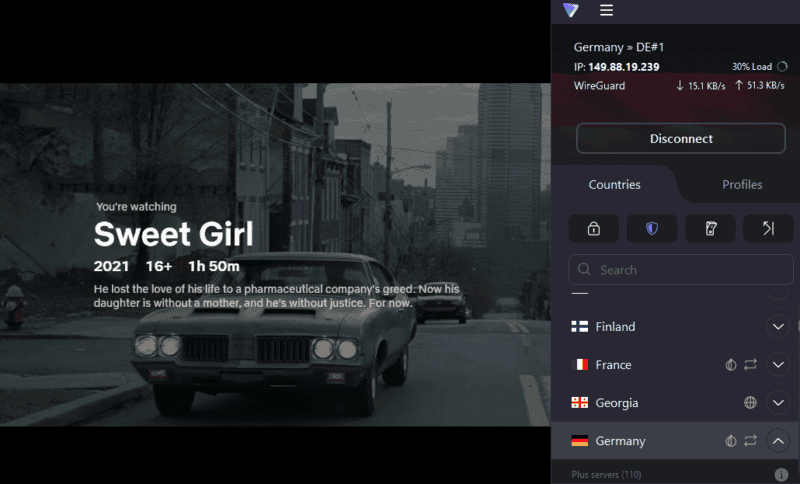Screen dimensions: 800x484
Task: Click the Tor icon in France row
Action: [x=731, y=365]
